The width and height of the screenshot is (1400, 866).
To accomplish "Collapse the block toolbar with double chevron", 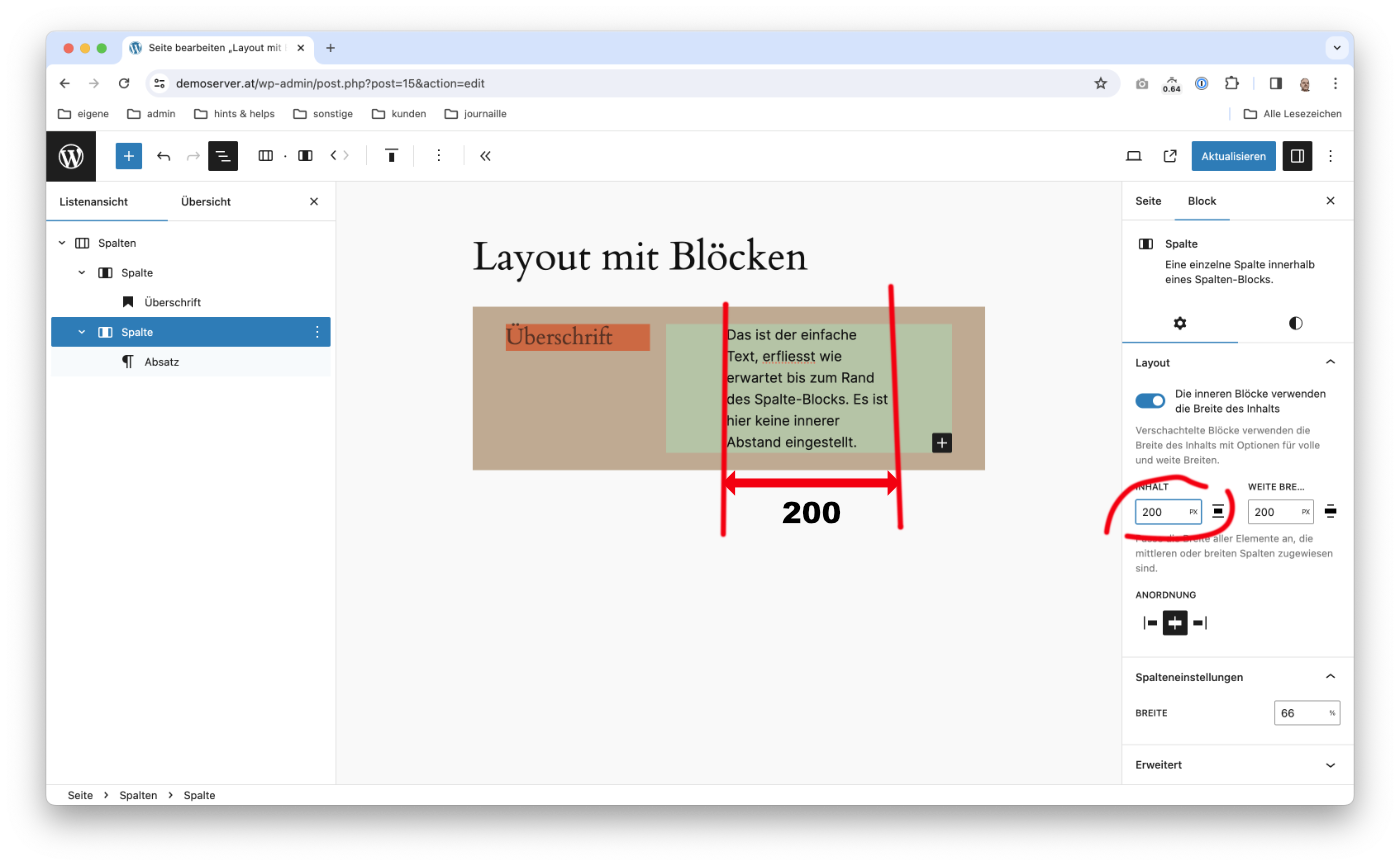I will (x=485, y=156).
